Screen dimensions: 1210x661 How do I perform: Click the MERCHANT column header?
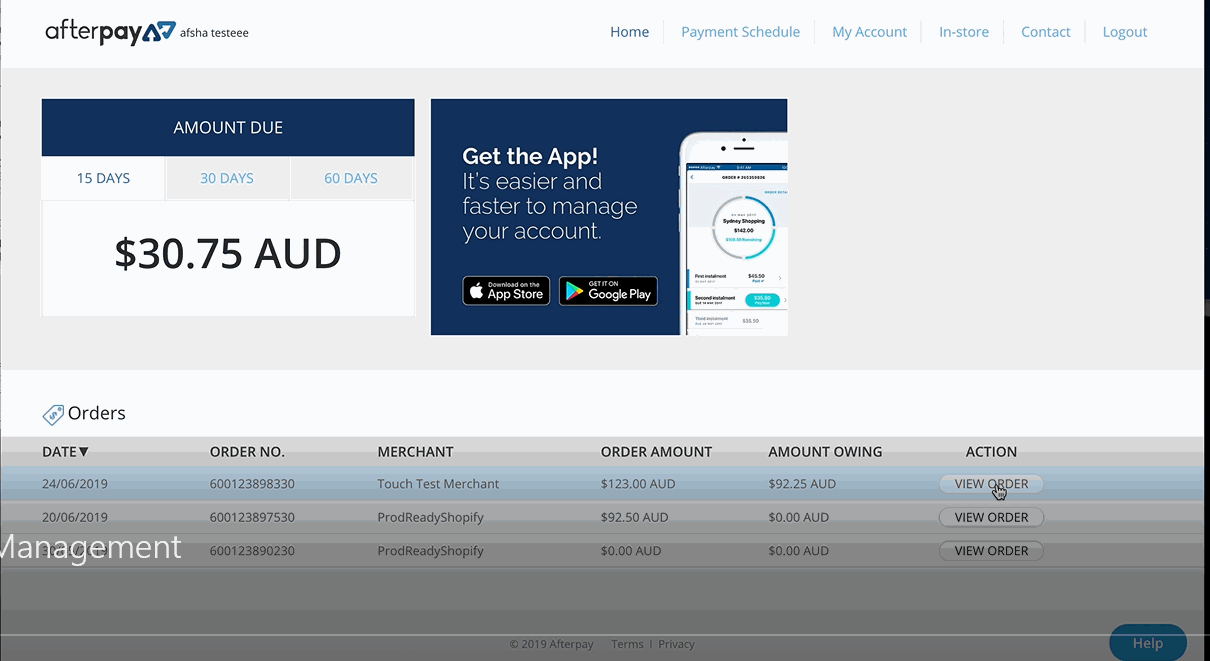click(415, 452)
